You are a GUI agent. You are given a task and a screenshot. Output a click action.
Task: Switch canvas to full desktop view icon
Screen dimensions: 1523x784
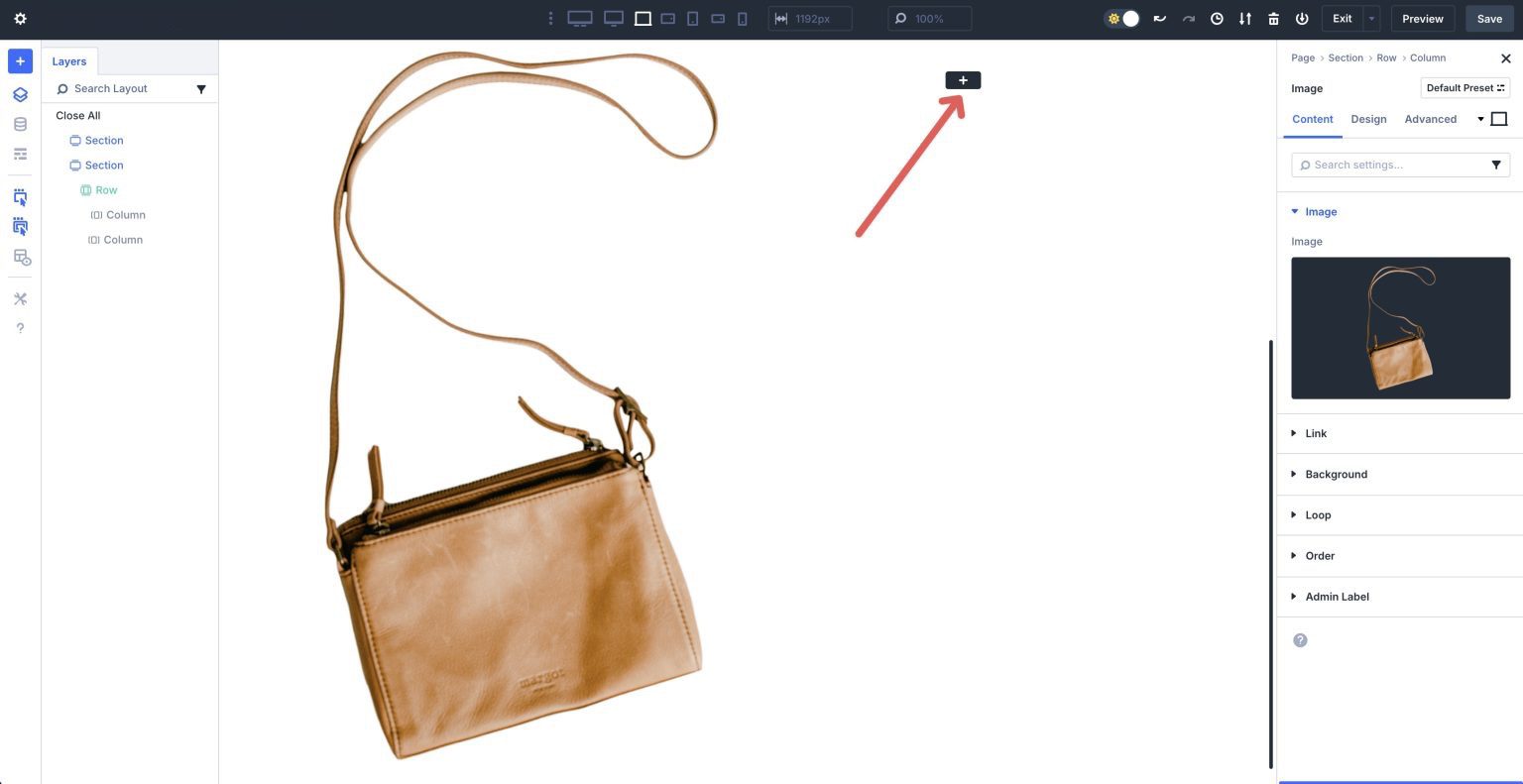point(580,18)
